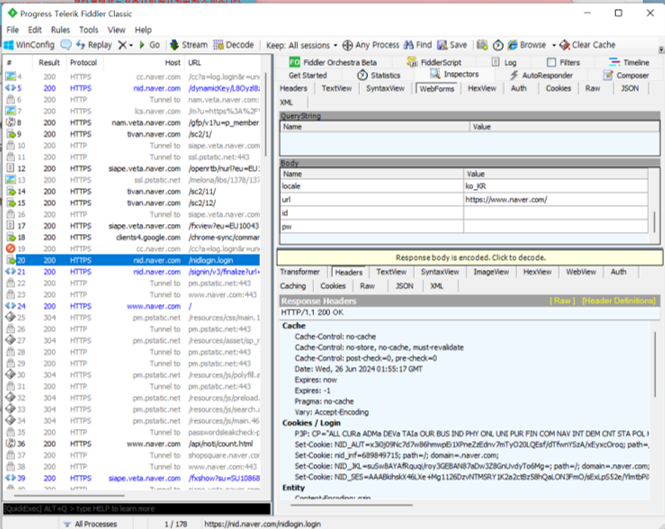Open the Browse dropdown arrow

pyautogui.click(x=554, y=45)
